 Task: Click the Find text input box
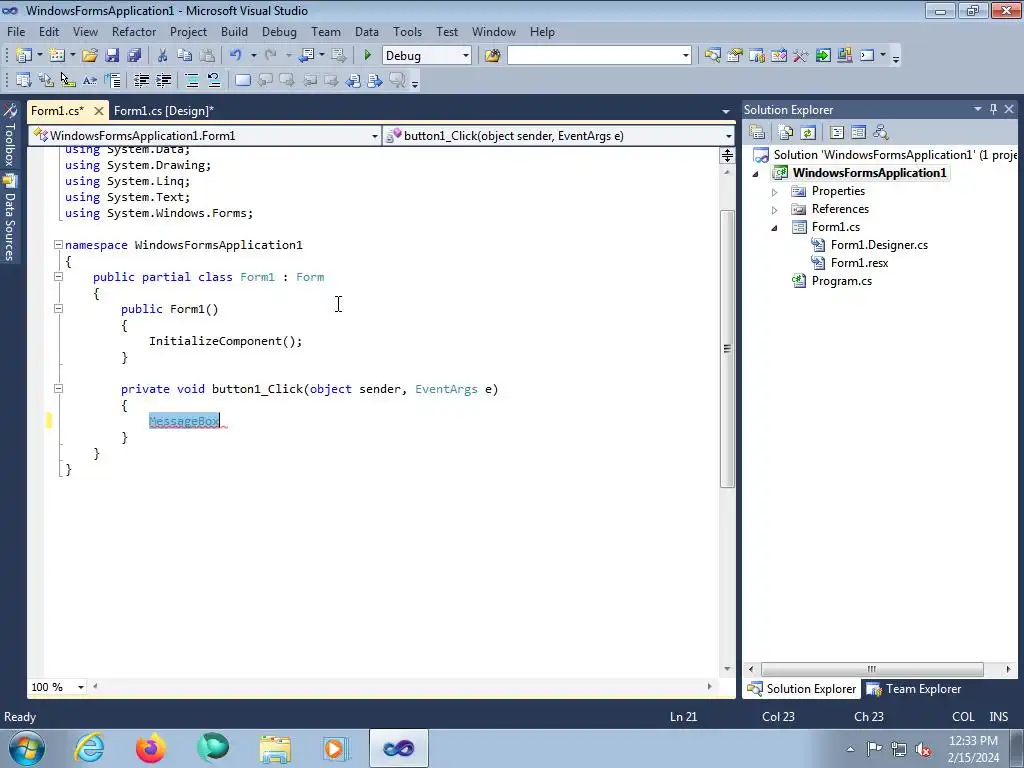[x=594, y=56]
